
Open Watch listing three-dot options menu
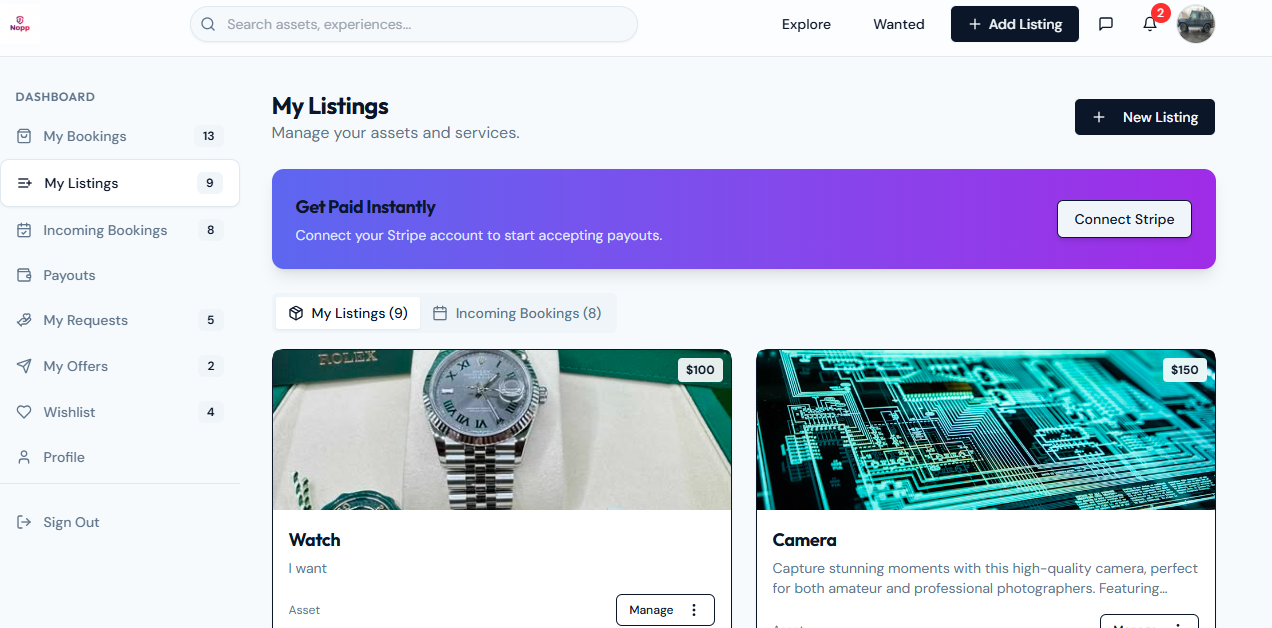point(694,610)
